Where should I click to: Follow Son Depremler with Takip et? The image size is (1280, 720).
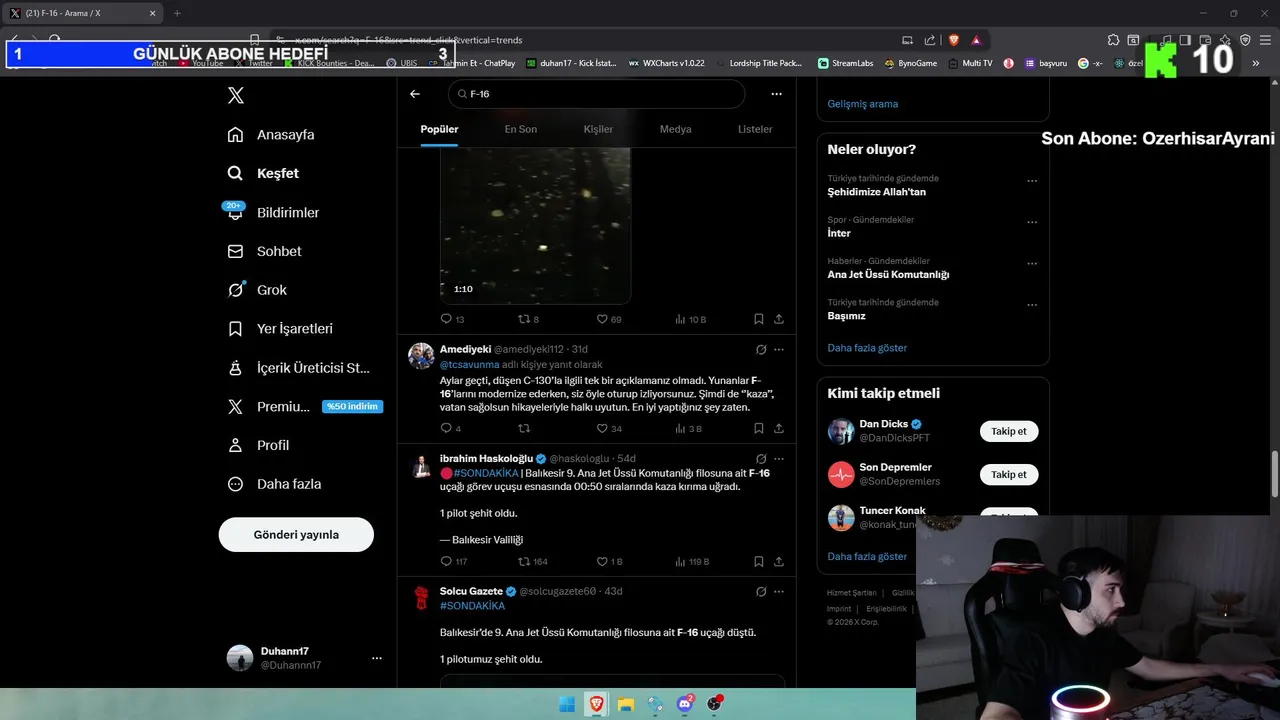(1009, 474)
